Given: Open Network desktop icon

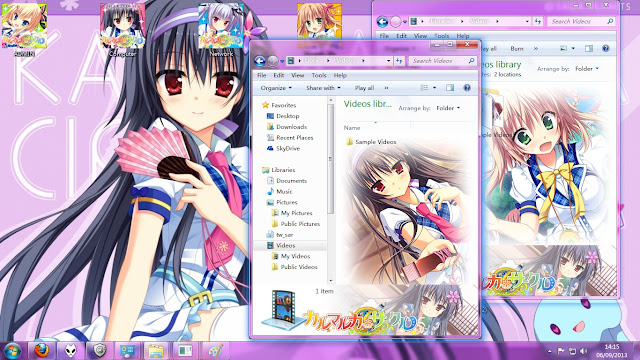Looking at the screenshot, I should (x=221, y=30).
